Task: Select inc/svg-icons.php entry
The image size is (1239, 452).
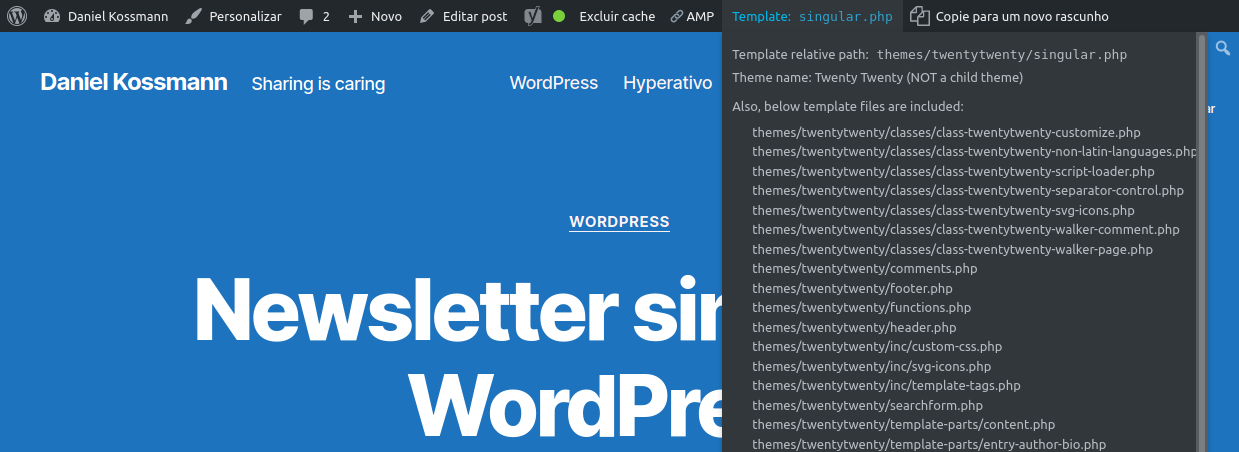Action: tap(872, 366)
